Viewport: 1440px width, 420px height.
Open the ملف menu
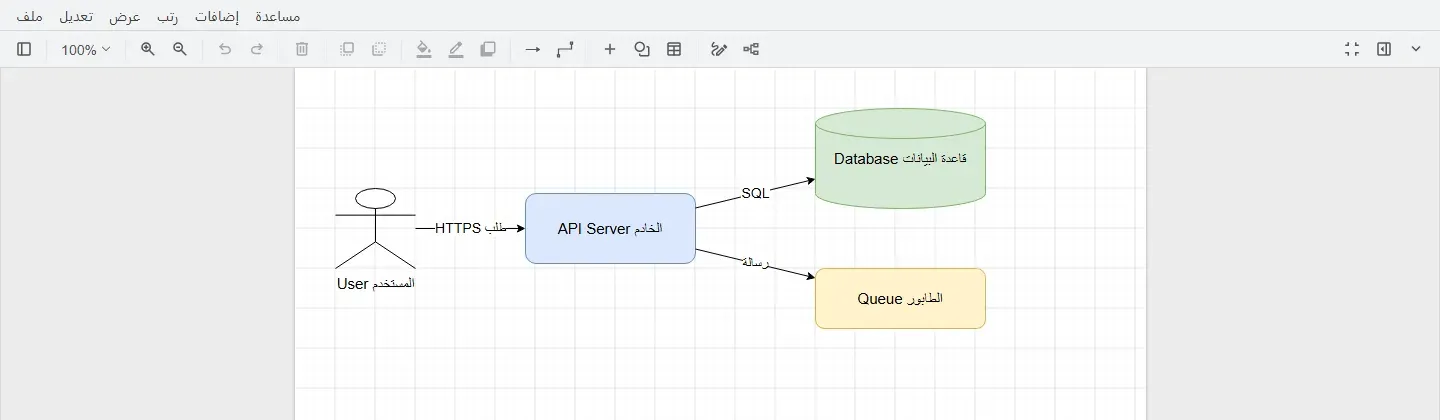click(x=29, y=17)
